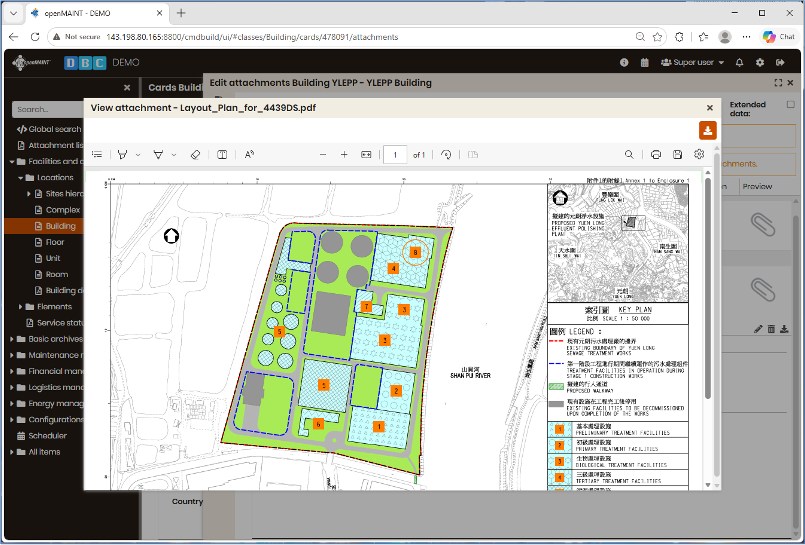Image resolution: width=805 pixels, height=545 pixels.
Task: Open Floor in the Locations tree
Action: 49,242
